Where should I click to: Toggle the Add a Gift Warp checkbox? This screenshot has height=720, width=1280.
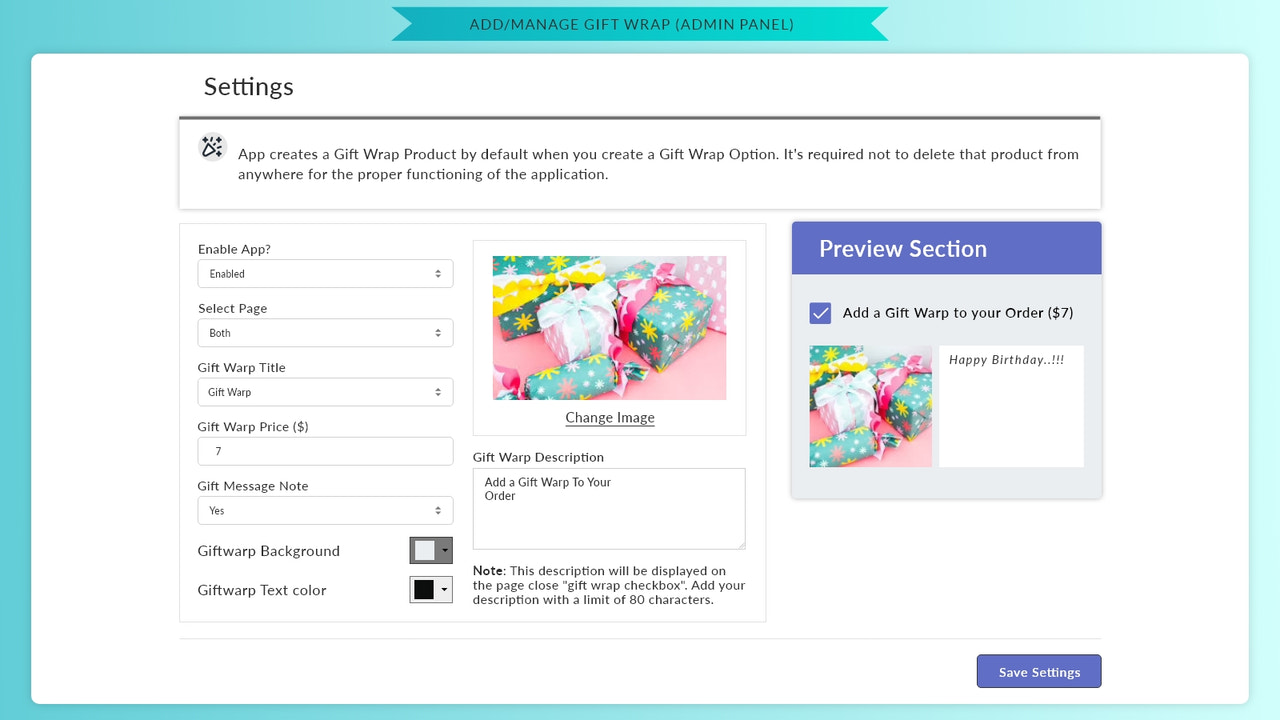click(819, 313)
